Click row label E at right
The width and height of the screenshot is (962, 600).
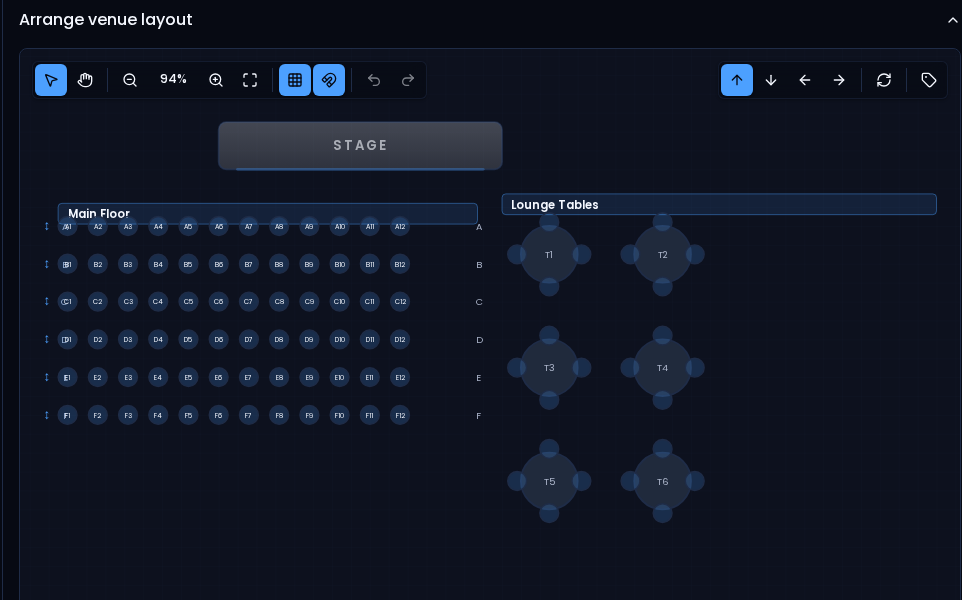click(479, 378)
